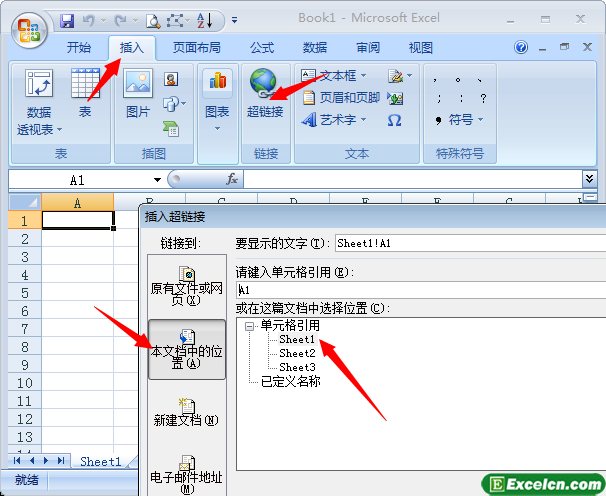Viewport: 606px width, 496px height.
Task: Select Sheet3 in the location tree
Action: click(x=297, y=367)
